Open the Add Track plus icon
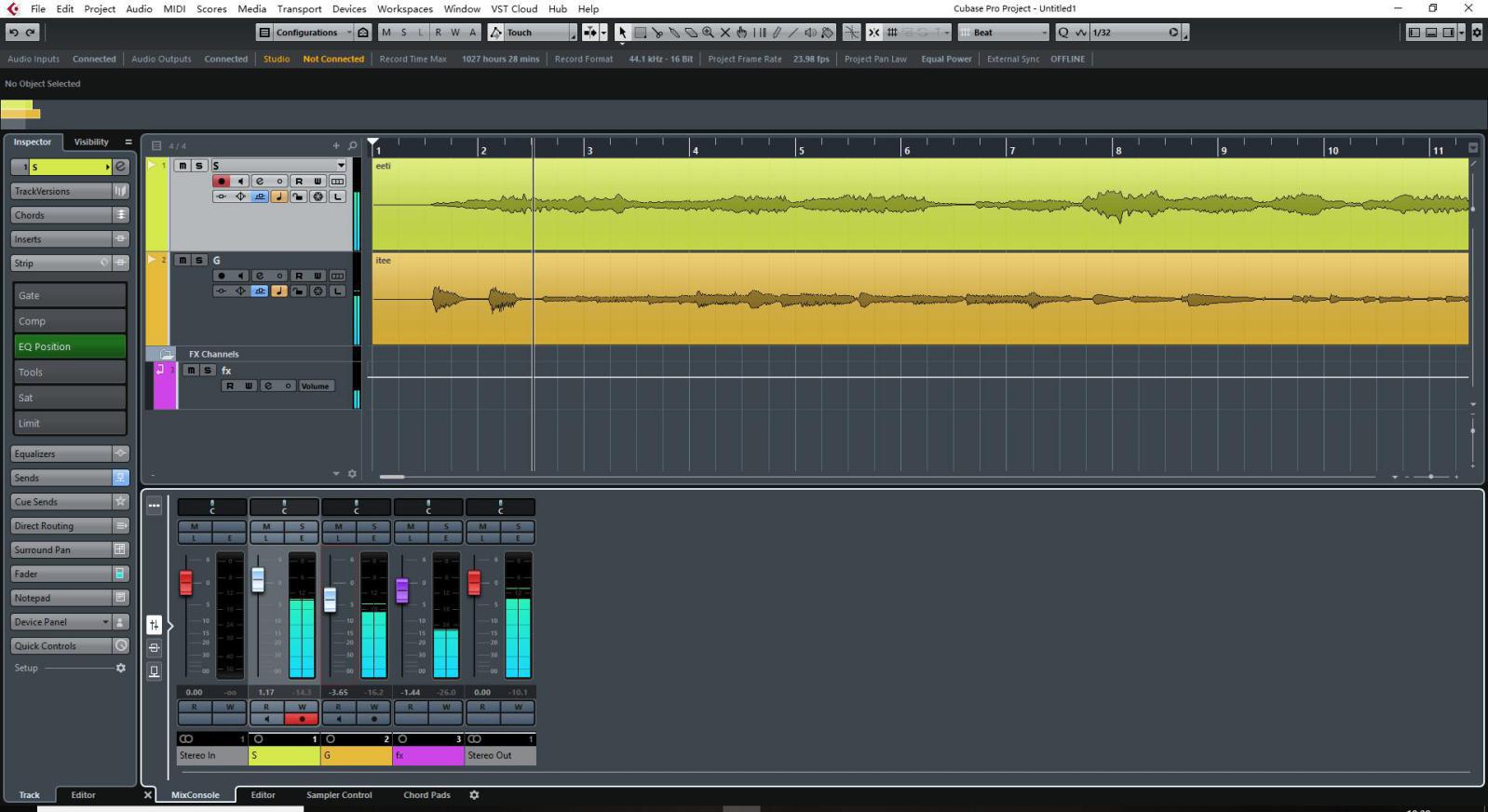The image size is (1488, 812). click(336, 145)
